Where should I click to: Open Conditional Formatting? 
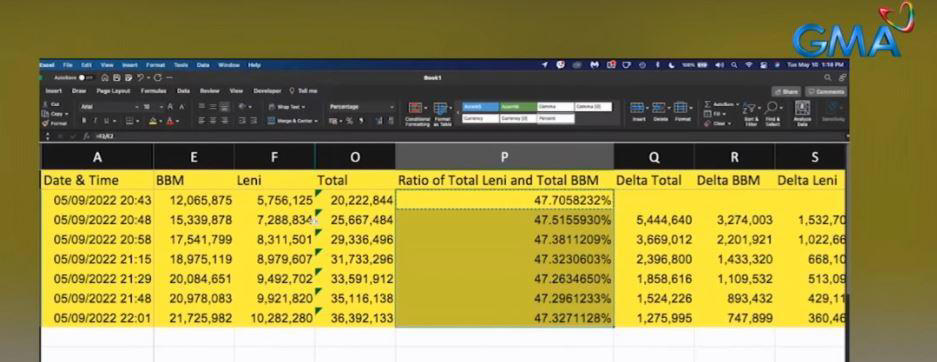click(x=417, y=115)
